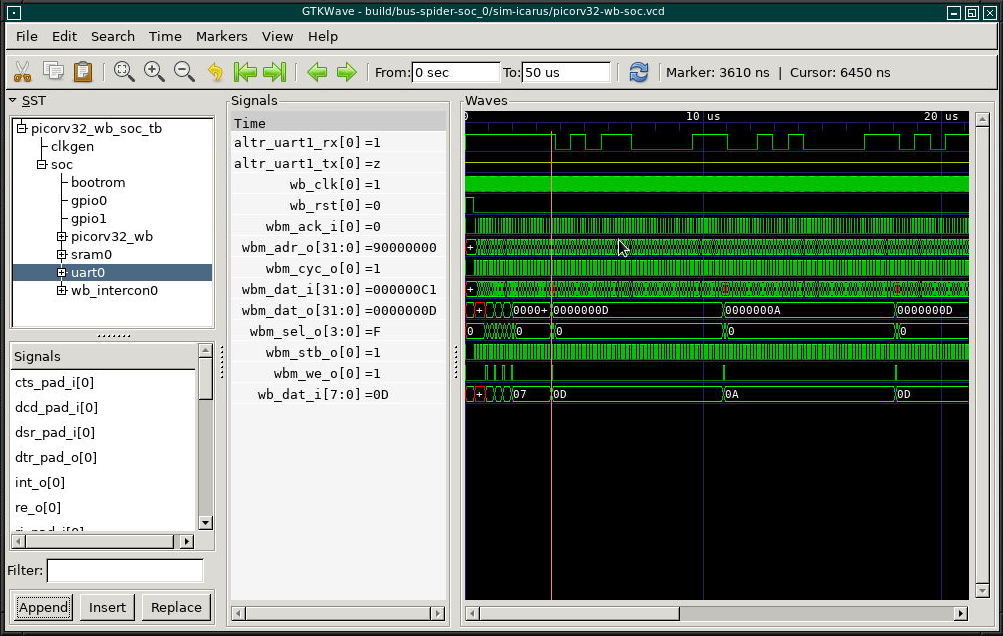Find previous edge with the left green arrow

[317, 72]
